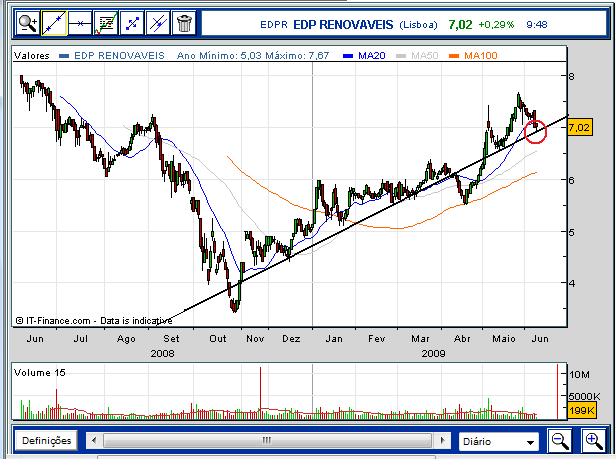
Task: Click the IT-Finance.com data notice
Action: pos(94,321)
